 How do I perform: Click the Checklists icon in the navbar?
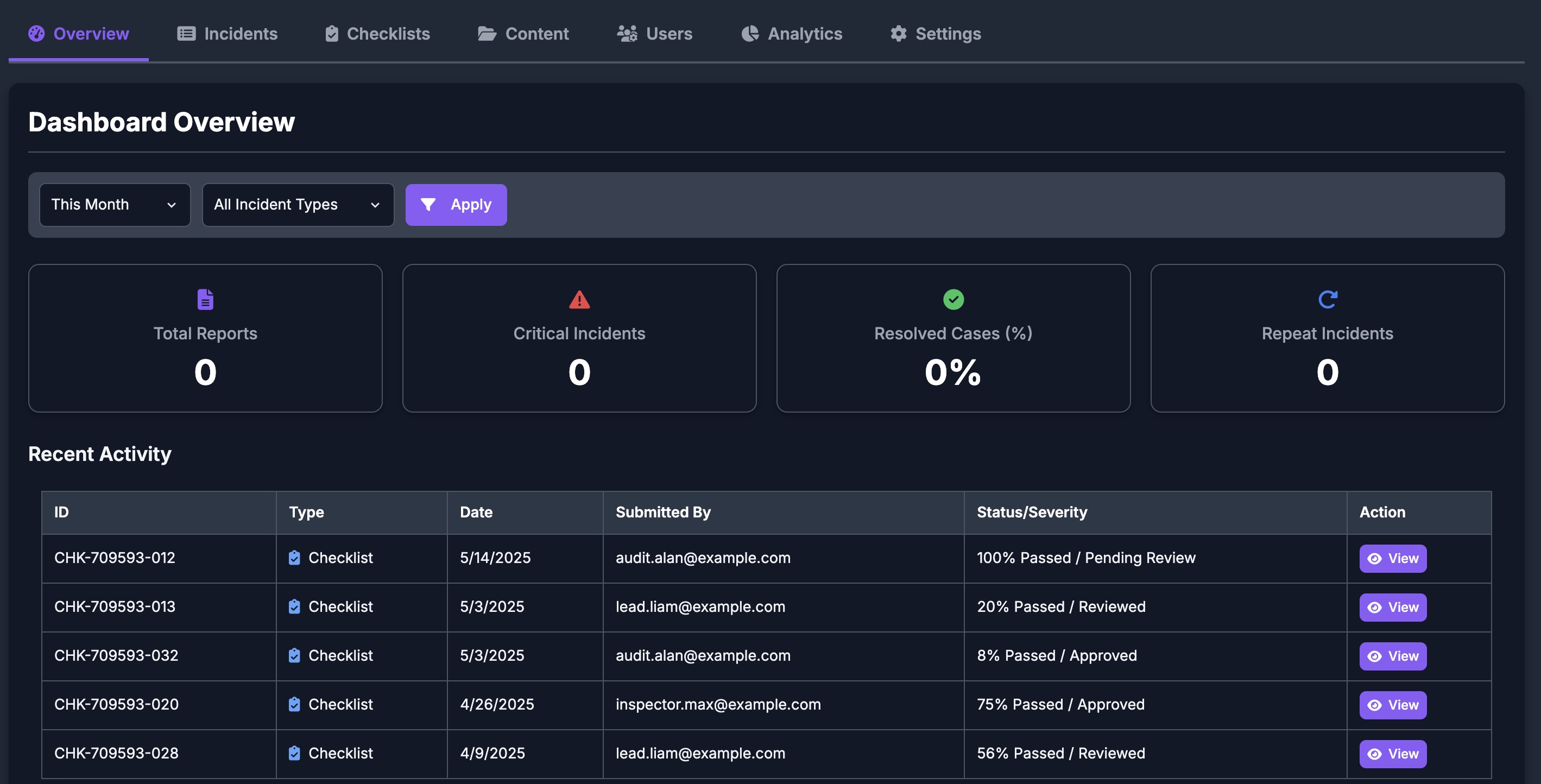(x=333, y=34)
